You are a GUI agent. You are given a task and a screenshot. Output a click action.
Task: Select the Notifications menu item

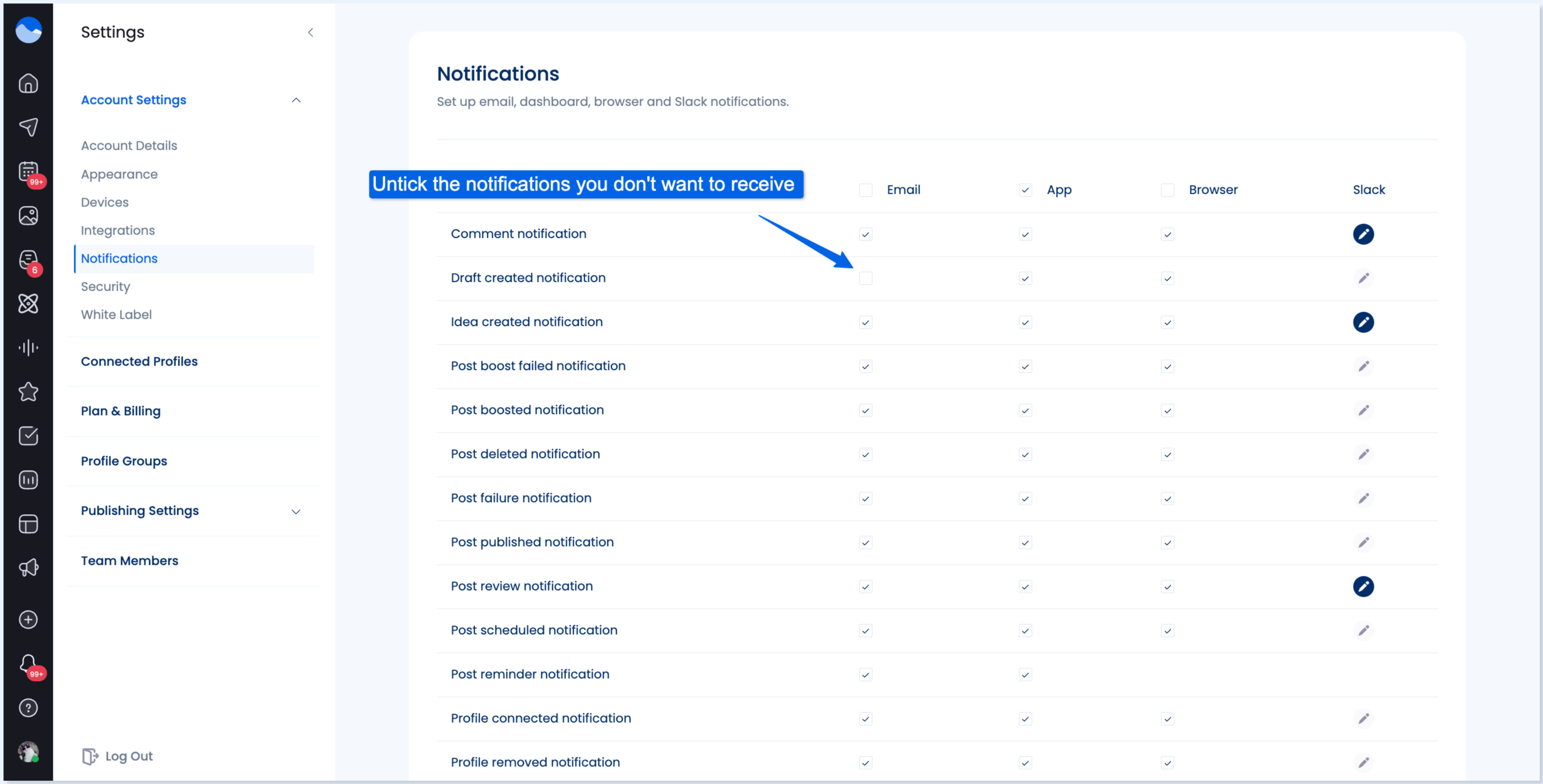point(193,258)
